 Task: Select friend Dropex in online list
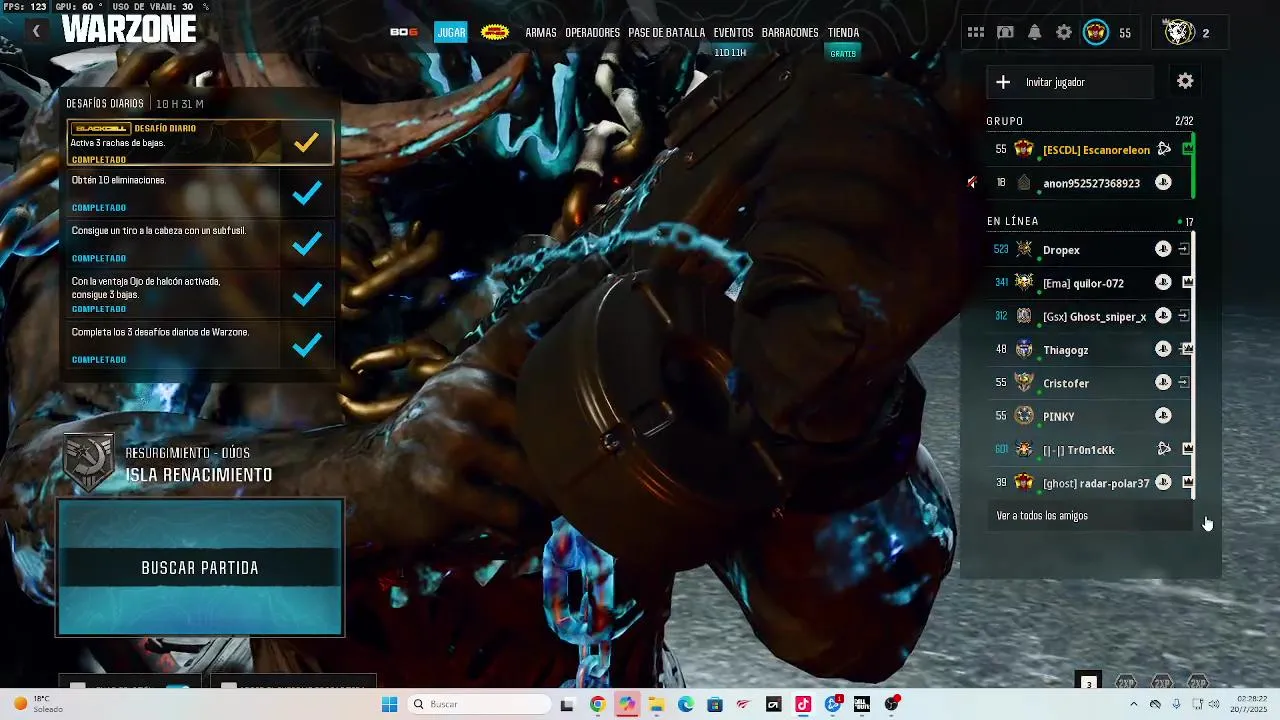[x=1089, y=249]
